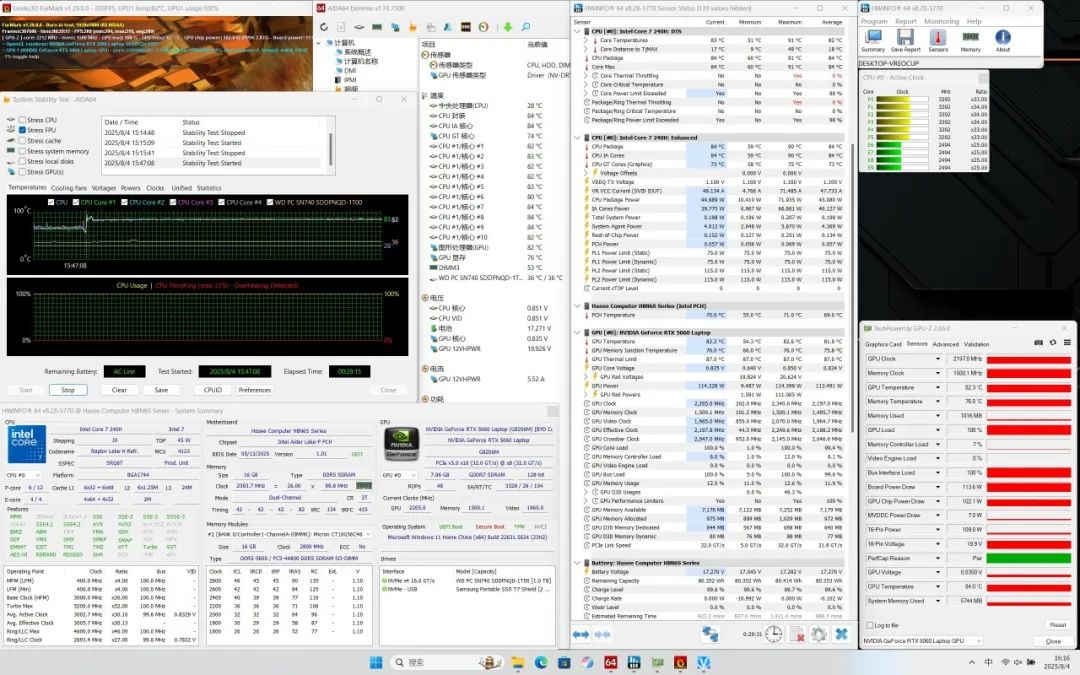This screenshot has height=675, width=1080.
Task: Click the blue expand-arrows icon in the HWiNFO sensor window
Action: point(581,634)
